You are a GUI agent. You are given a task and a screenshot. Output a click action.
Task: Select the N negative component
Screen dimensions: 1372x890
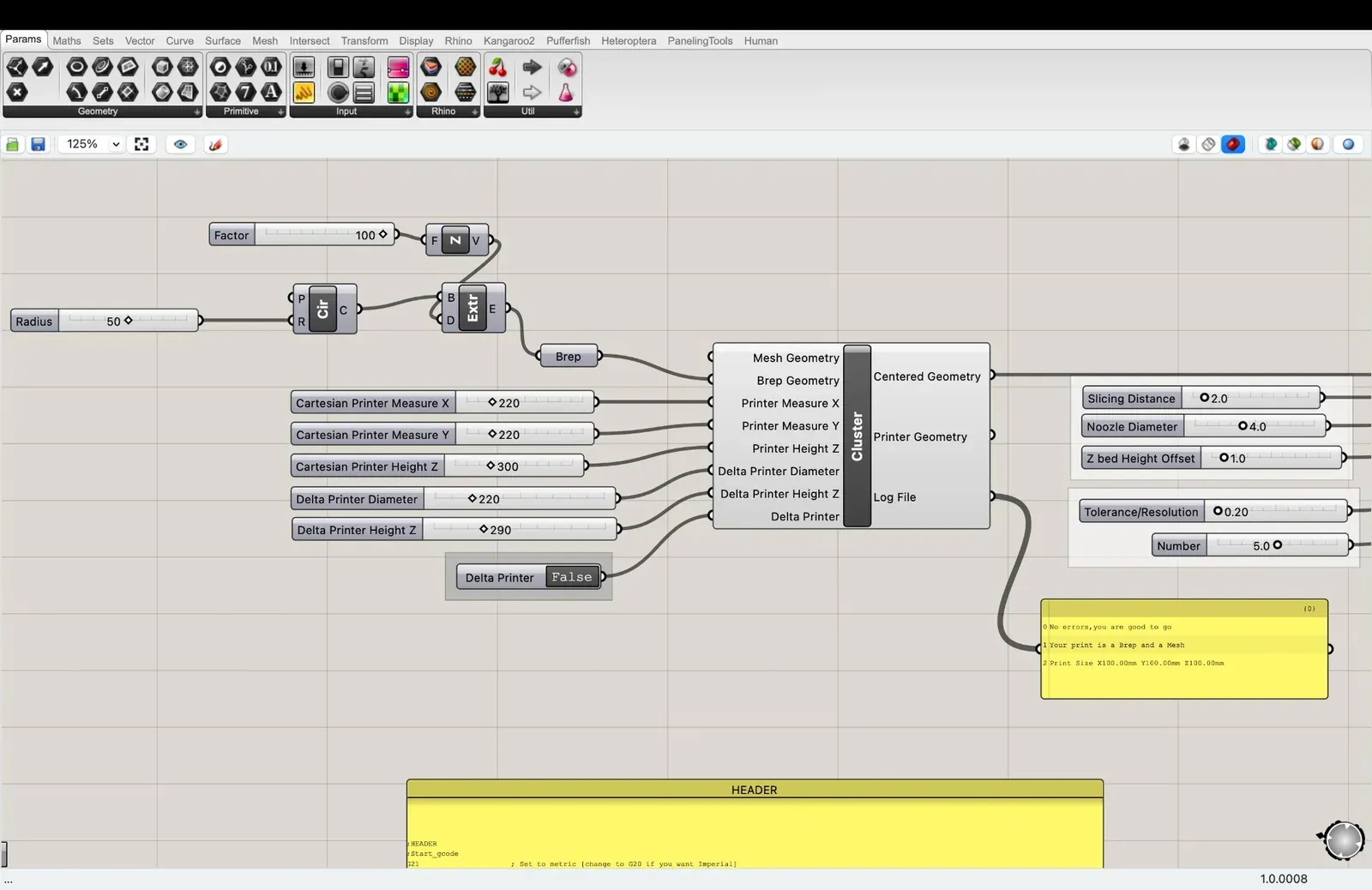point(455,240)
